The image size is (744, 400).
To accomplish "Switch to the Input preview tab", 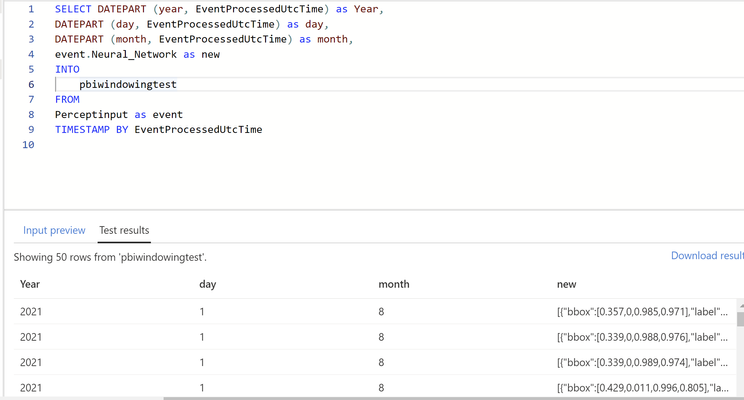I will tap(54, 230).
